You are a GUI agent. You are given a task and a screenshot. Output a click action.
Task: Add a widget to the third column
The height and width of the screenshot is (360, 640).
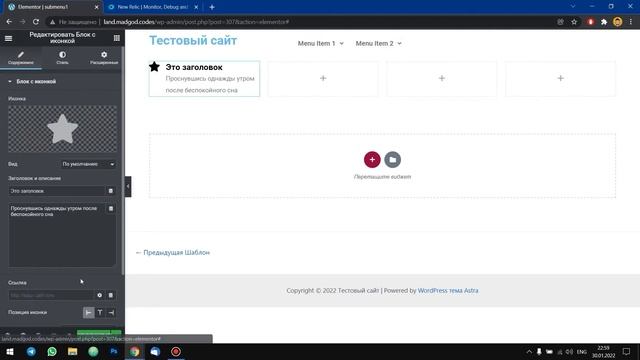442,78
